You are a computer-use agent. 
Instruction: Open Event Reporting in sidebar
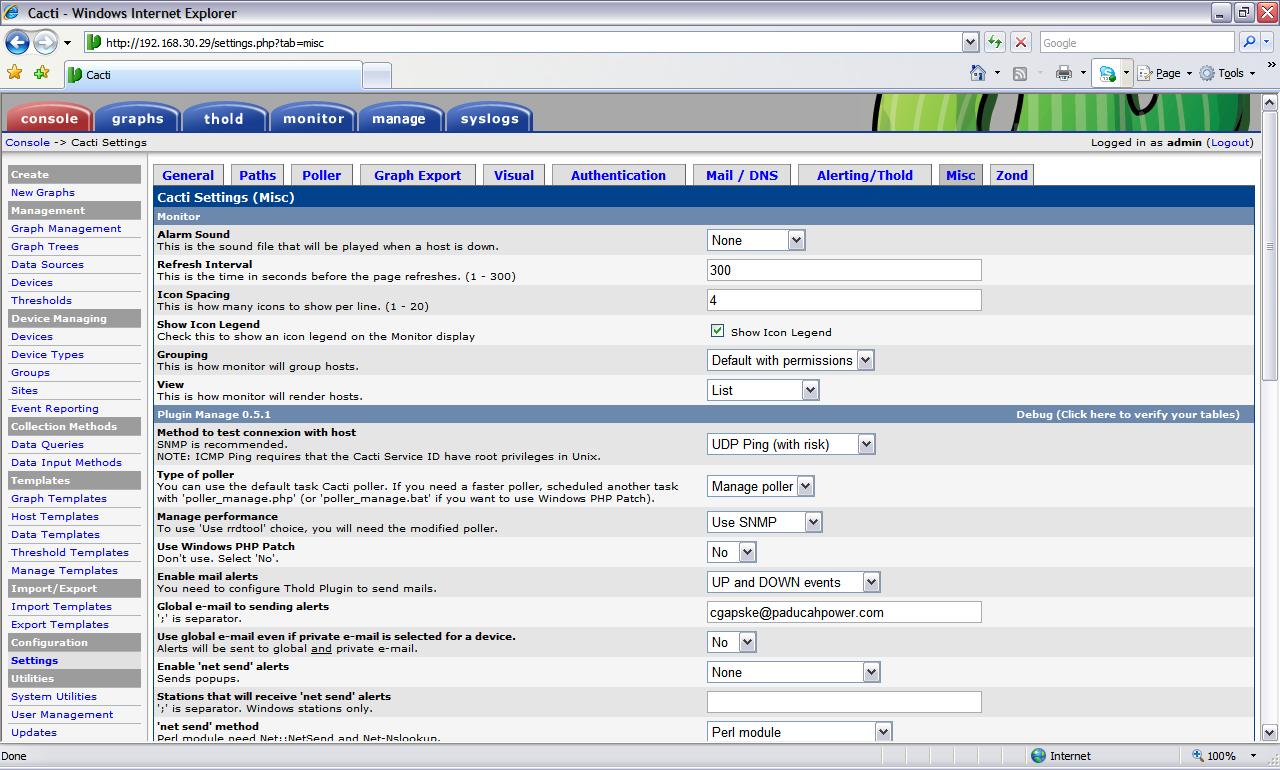coord(55,408)
